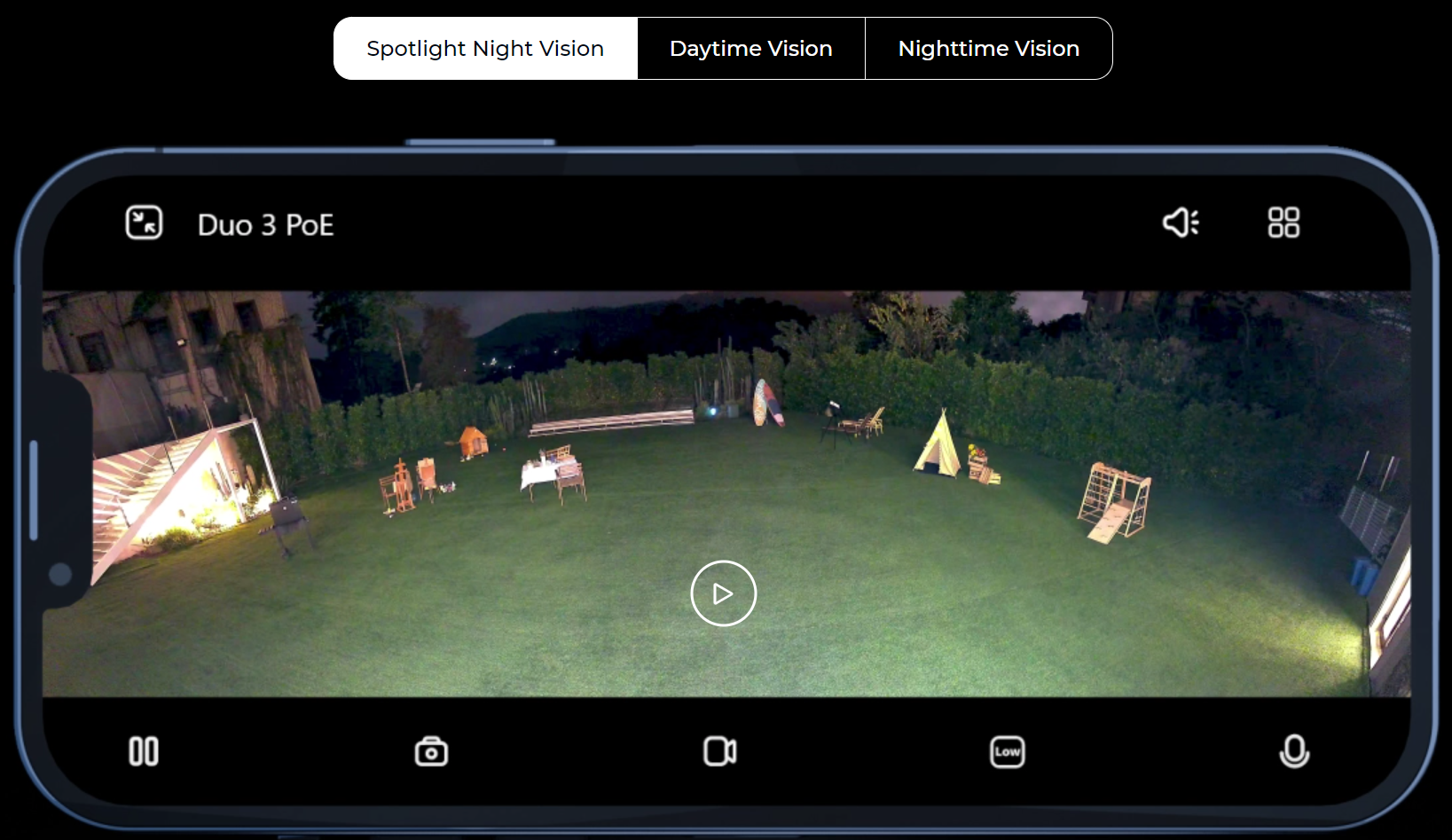This screenshot has height=840, width=1452.
Task: Click the yellow teepee tent in footage
Action: tap(939, 446)
